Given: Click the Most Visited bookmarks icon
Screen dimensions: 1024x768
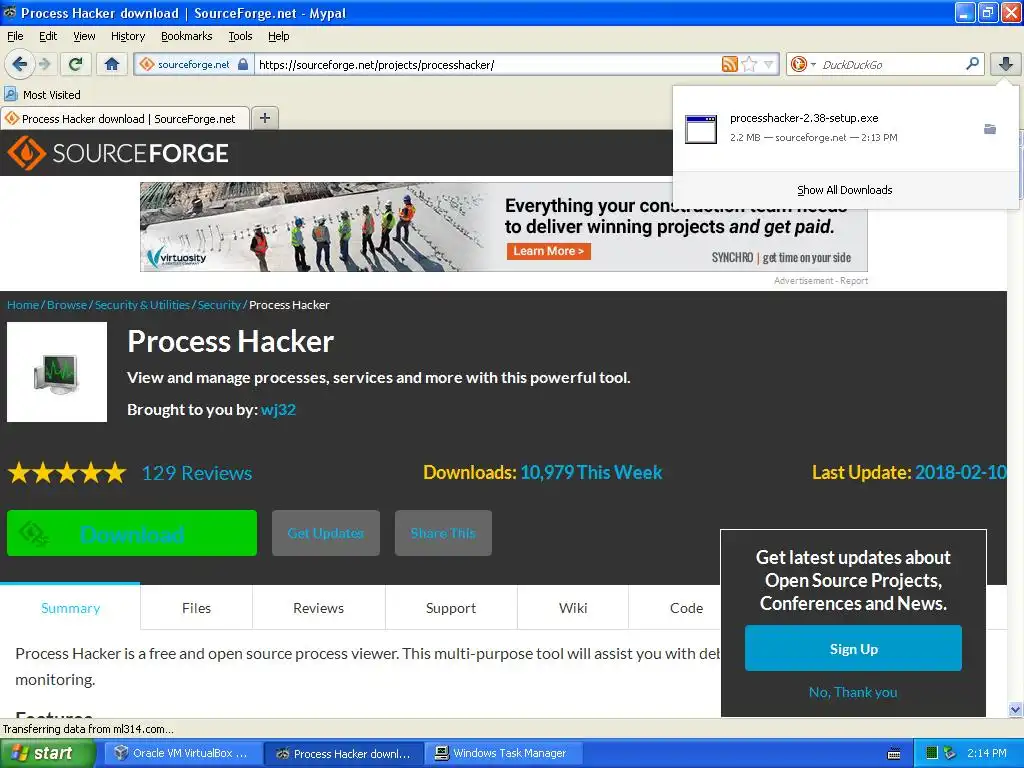Looking at the screenshot, I should pyautogui.click(x=11, y=94).
